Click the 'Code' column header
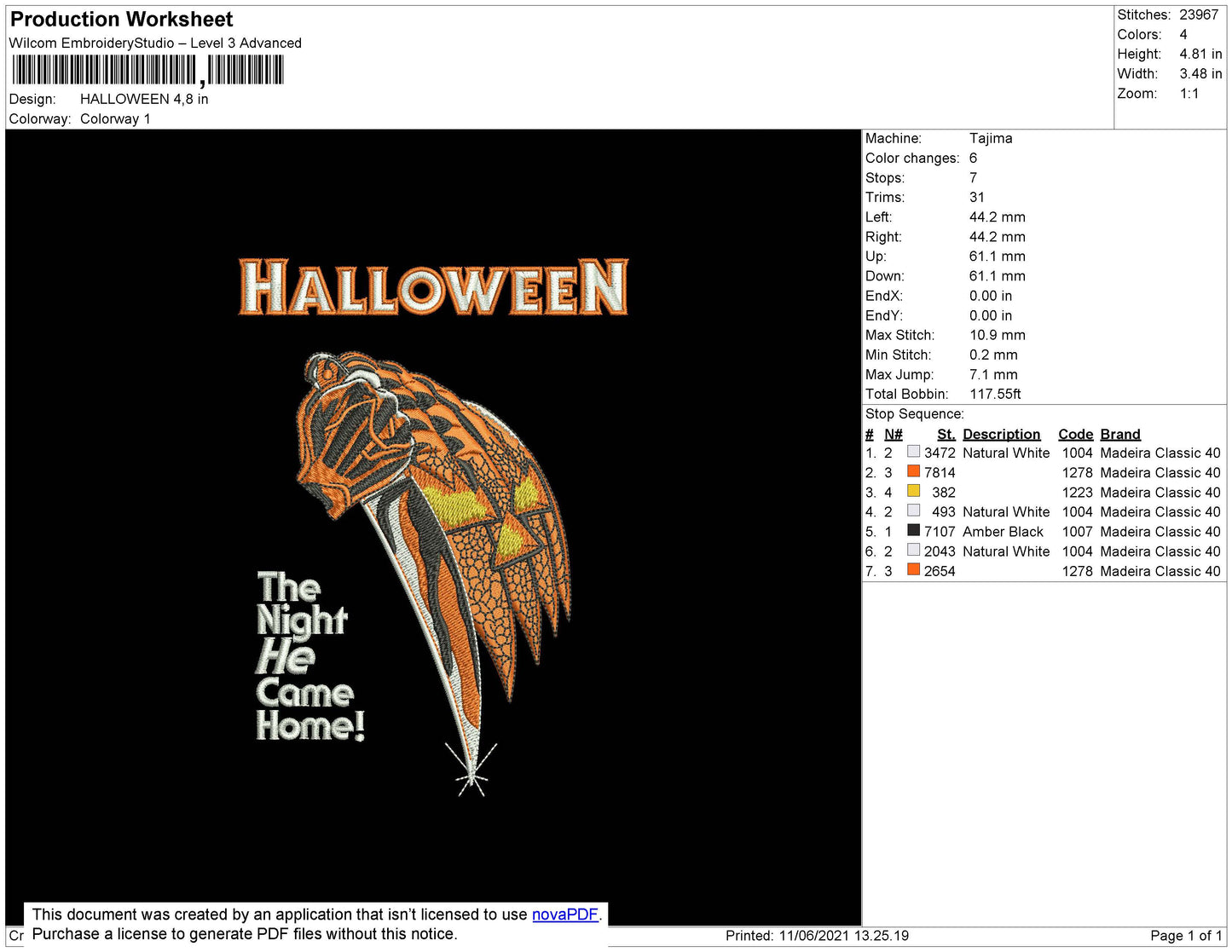This screenshot has width=1232, height=952. pos(1075,434)
